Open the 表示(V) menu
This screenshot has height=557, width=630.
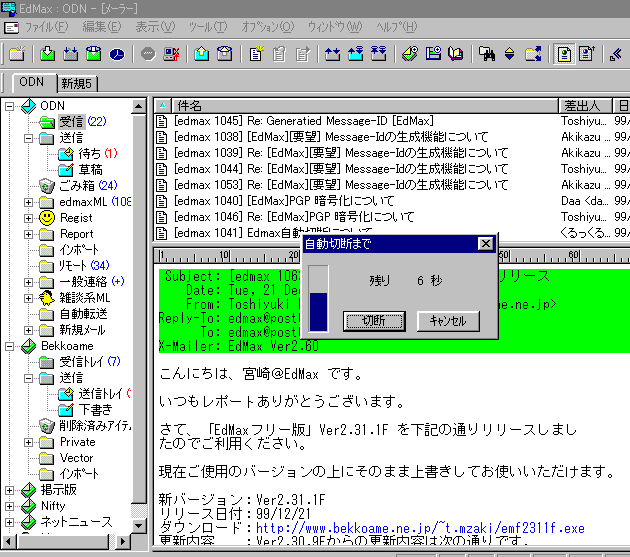(155, 27)
